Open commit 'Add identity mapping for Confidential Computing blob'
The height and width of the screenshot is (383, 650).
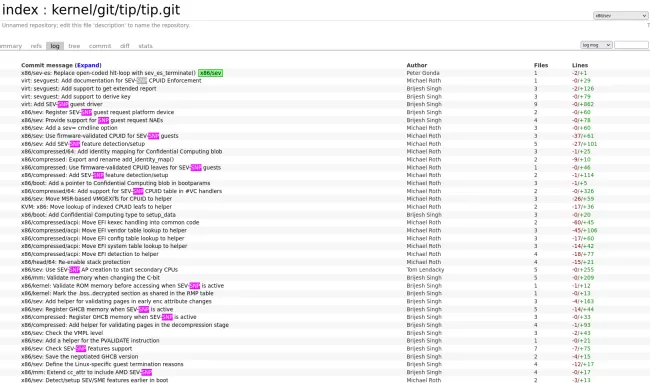pyautogui.click(x=121, y=152)
